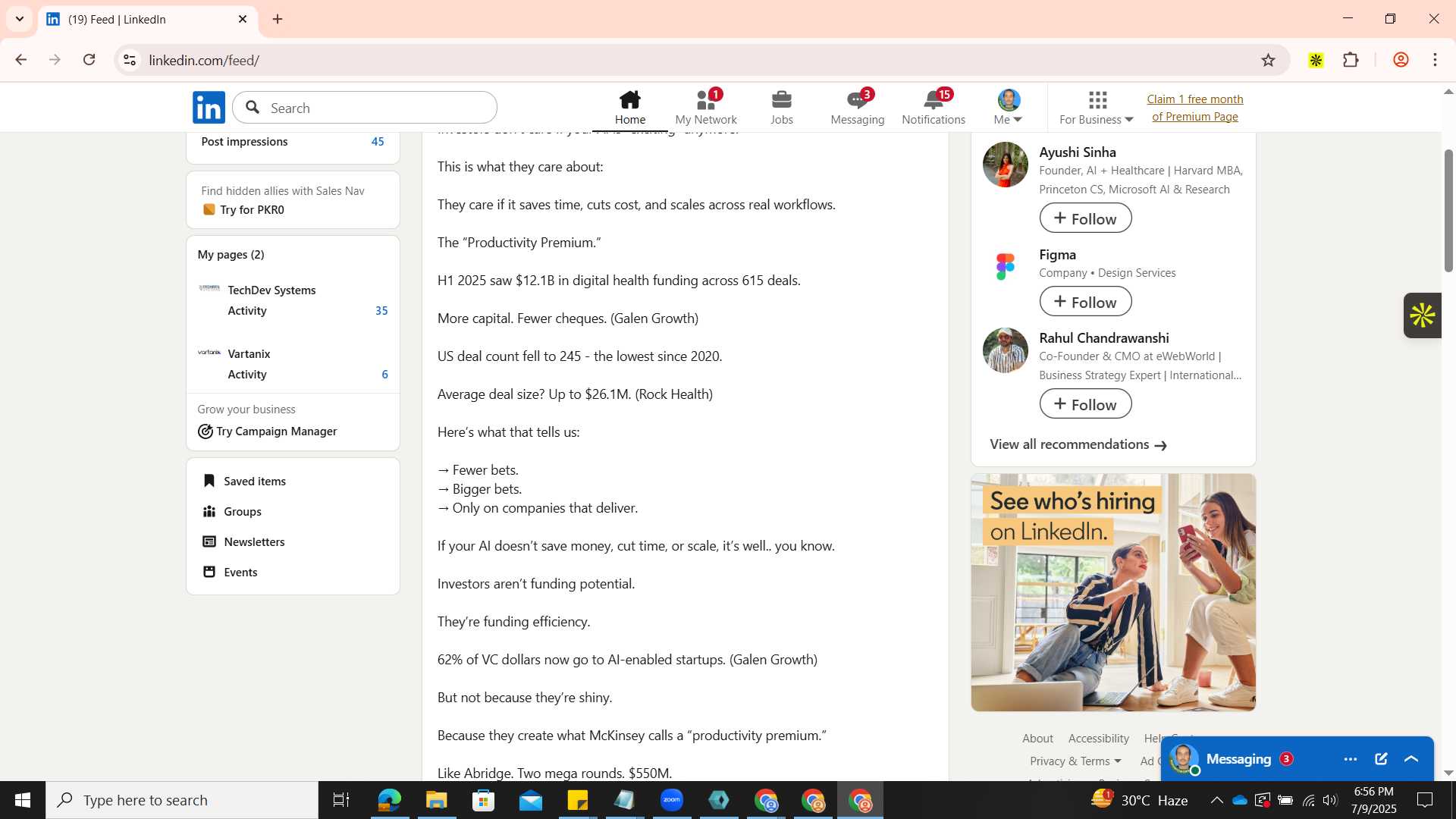This screenshot has width=1456, height=819.
Task: Follow Ayushi Sinha
Action: tap(1085, 218)
